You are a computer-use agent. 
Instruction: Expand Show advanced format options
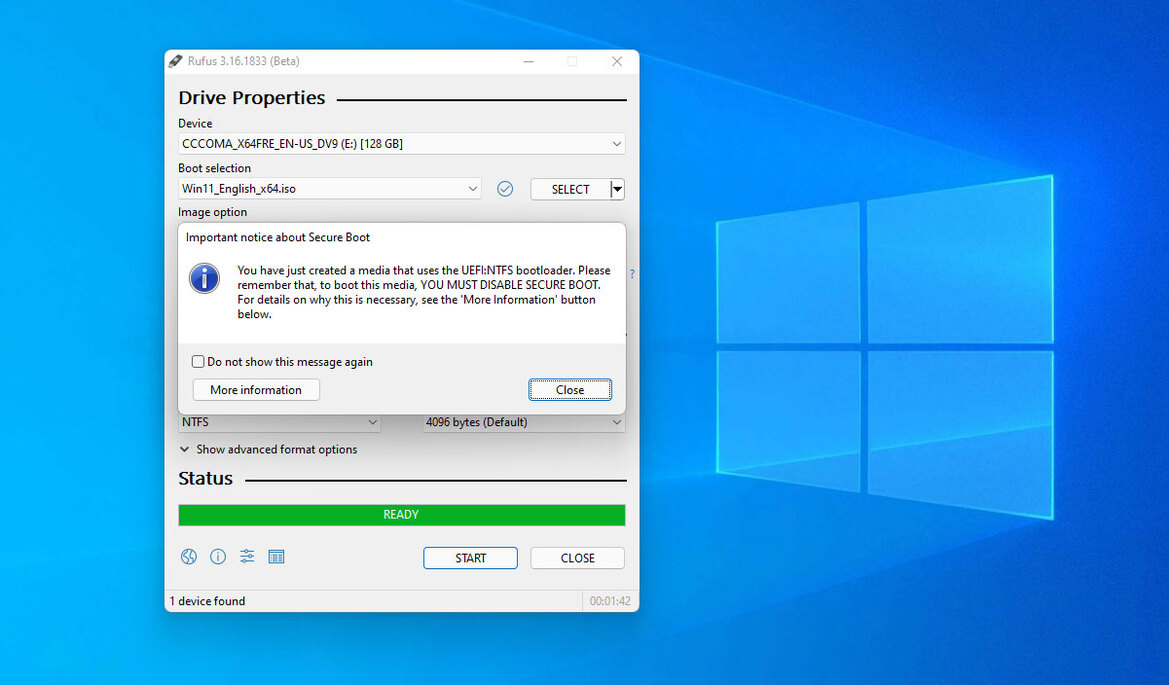pyautogui.click(x=268, y=449)
